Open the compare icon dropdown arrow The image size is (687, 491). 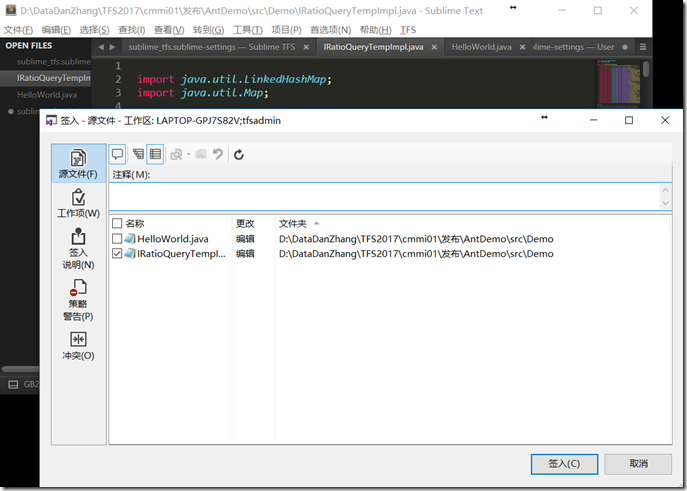click(x=188, y=155)
